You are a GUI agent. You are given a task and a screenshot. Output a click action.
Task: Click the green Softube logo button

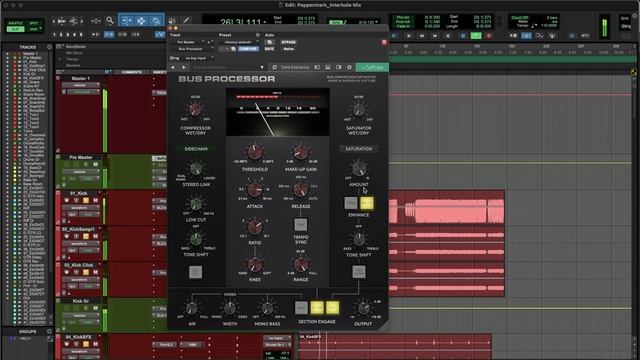[372, 67]
